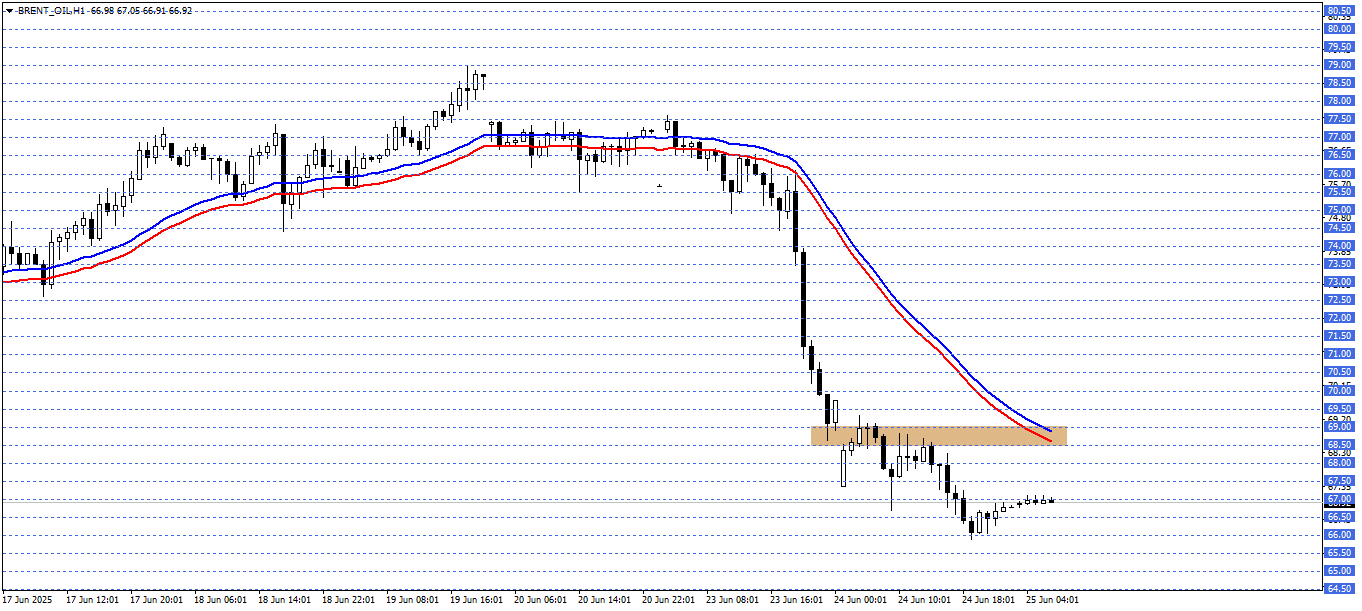The width and height of the screenshot is (1362, 611).
Task: Click the 78.00 price level label
Action: pyautogui.click(x=1338, y=101)
